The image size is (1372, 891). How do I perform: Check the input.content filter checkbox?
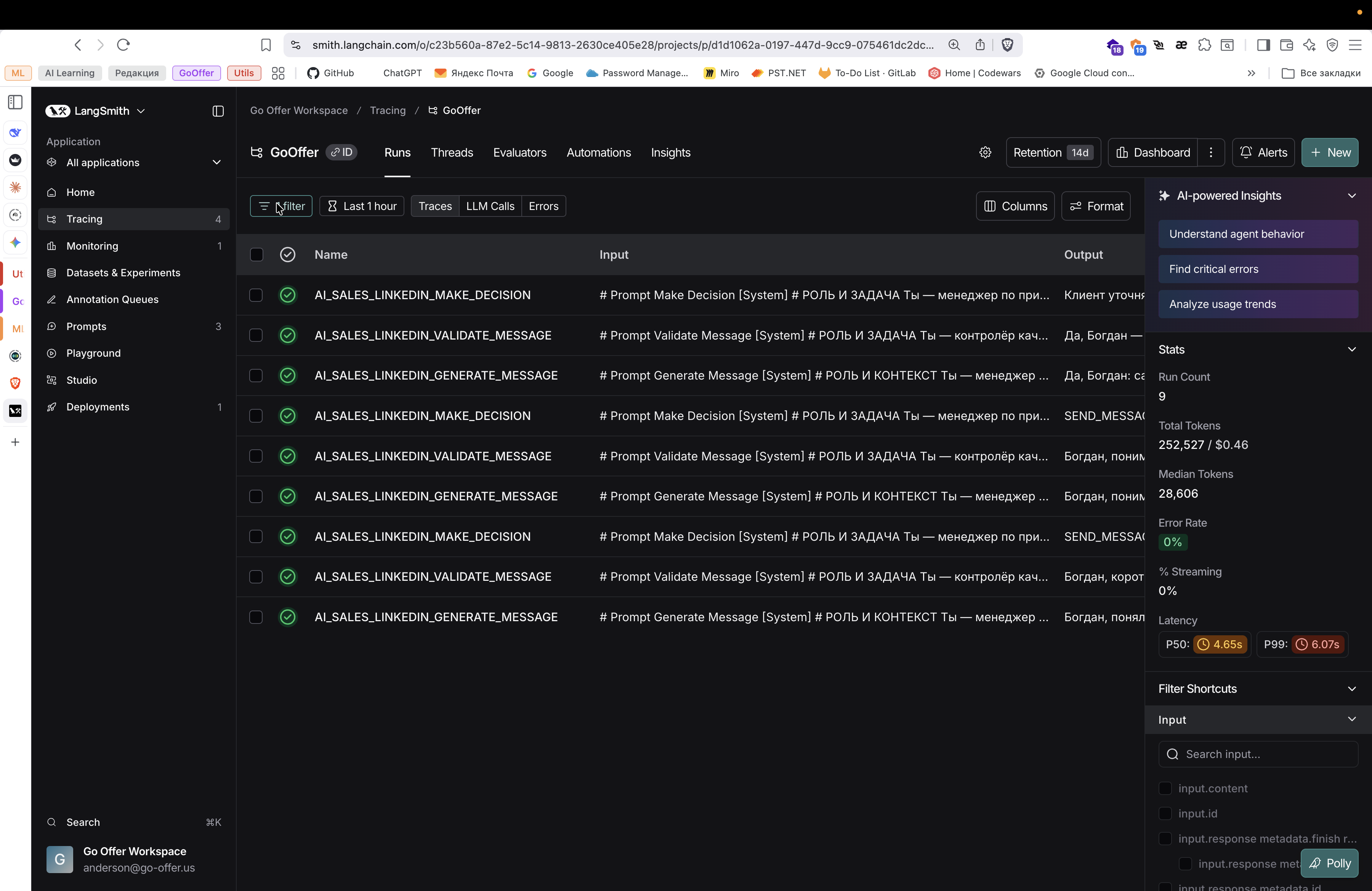(1165, 788)
